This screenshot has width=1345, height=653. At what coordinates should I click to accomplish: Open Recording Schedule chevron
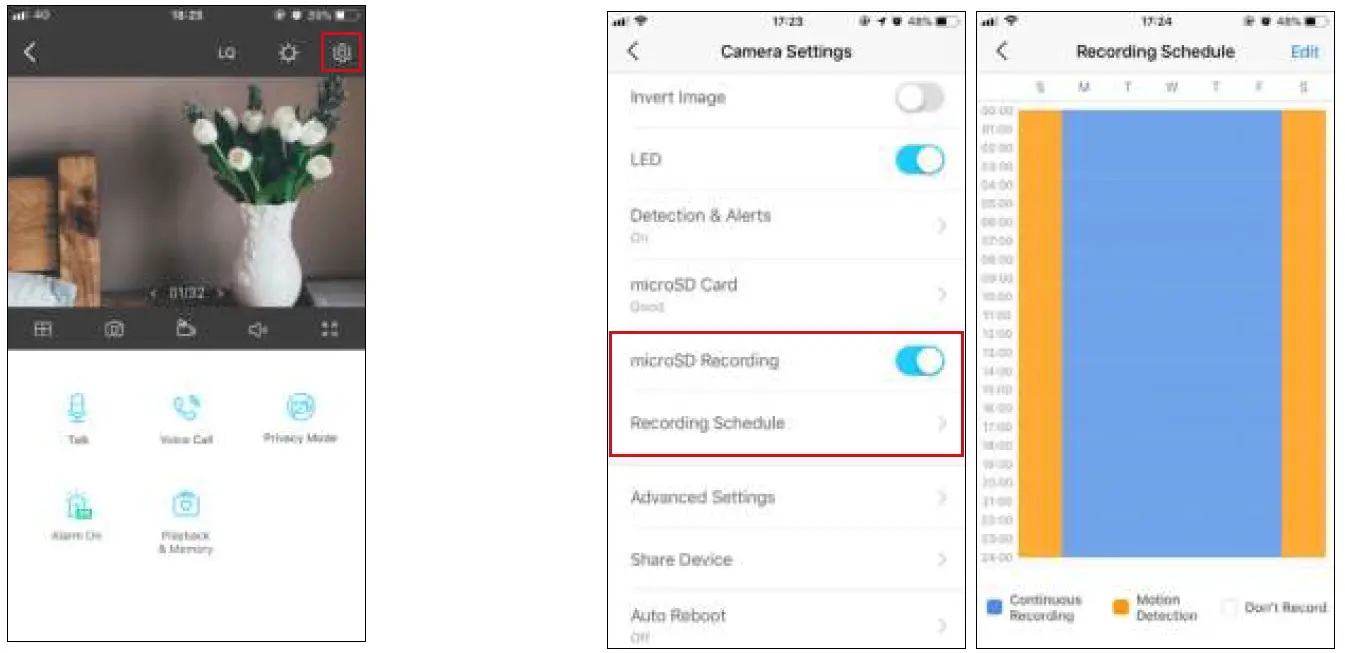tap(941, 423)
